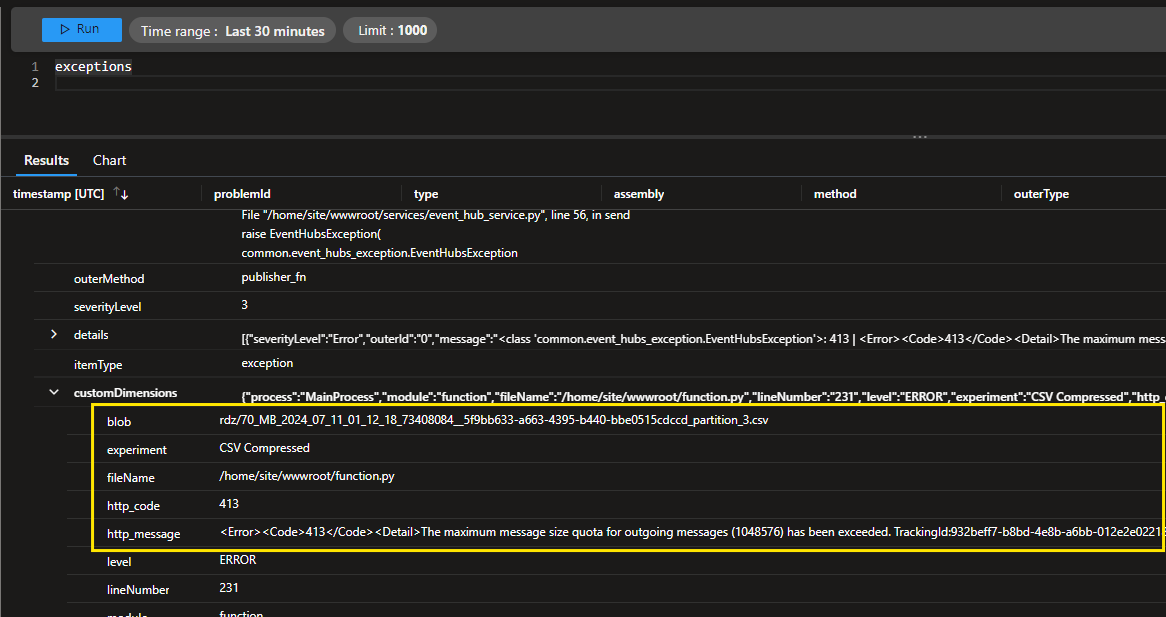Select the severityLevel field name
This screenshot has height=617, width=1166.
(107, 307)
